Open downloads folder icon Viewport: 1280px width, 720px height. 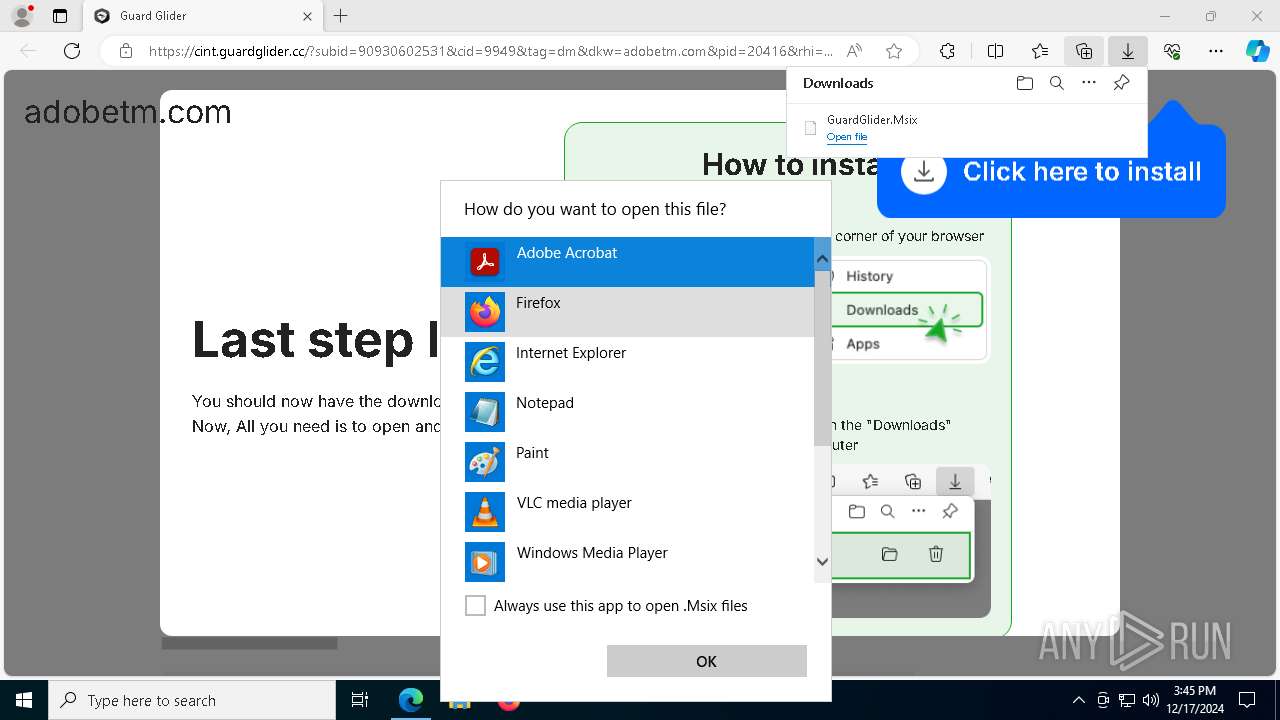pyautogui.click(x=1024, y=83)
